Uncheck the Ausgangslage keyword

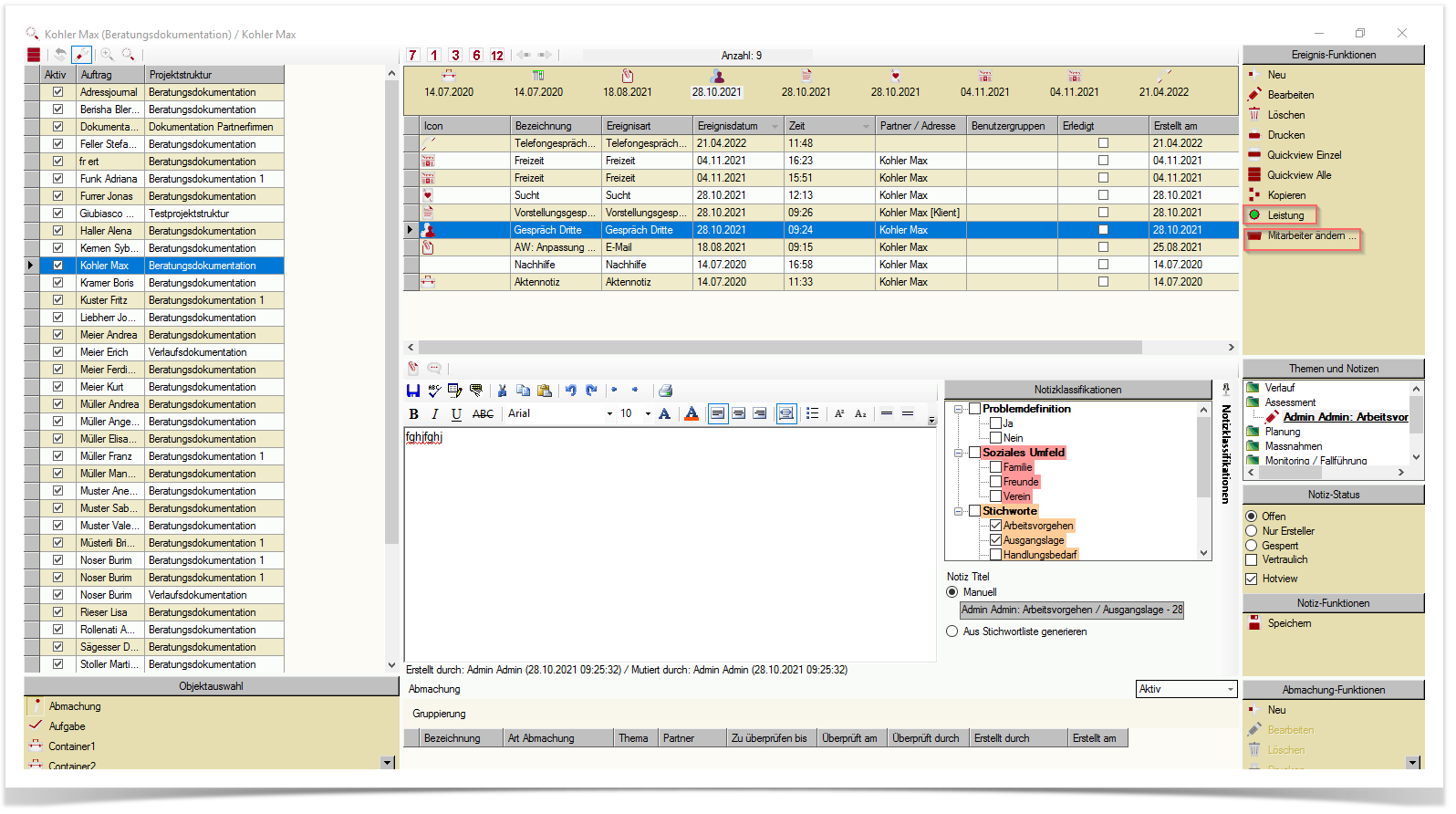[996, 540]
